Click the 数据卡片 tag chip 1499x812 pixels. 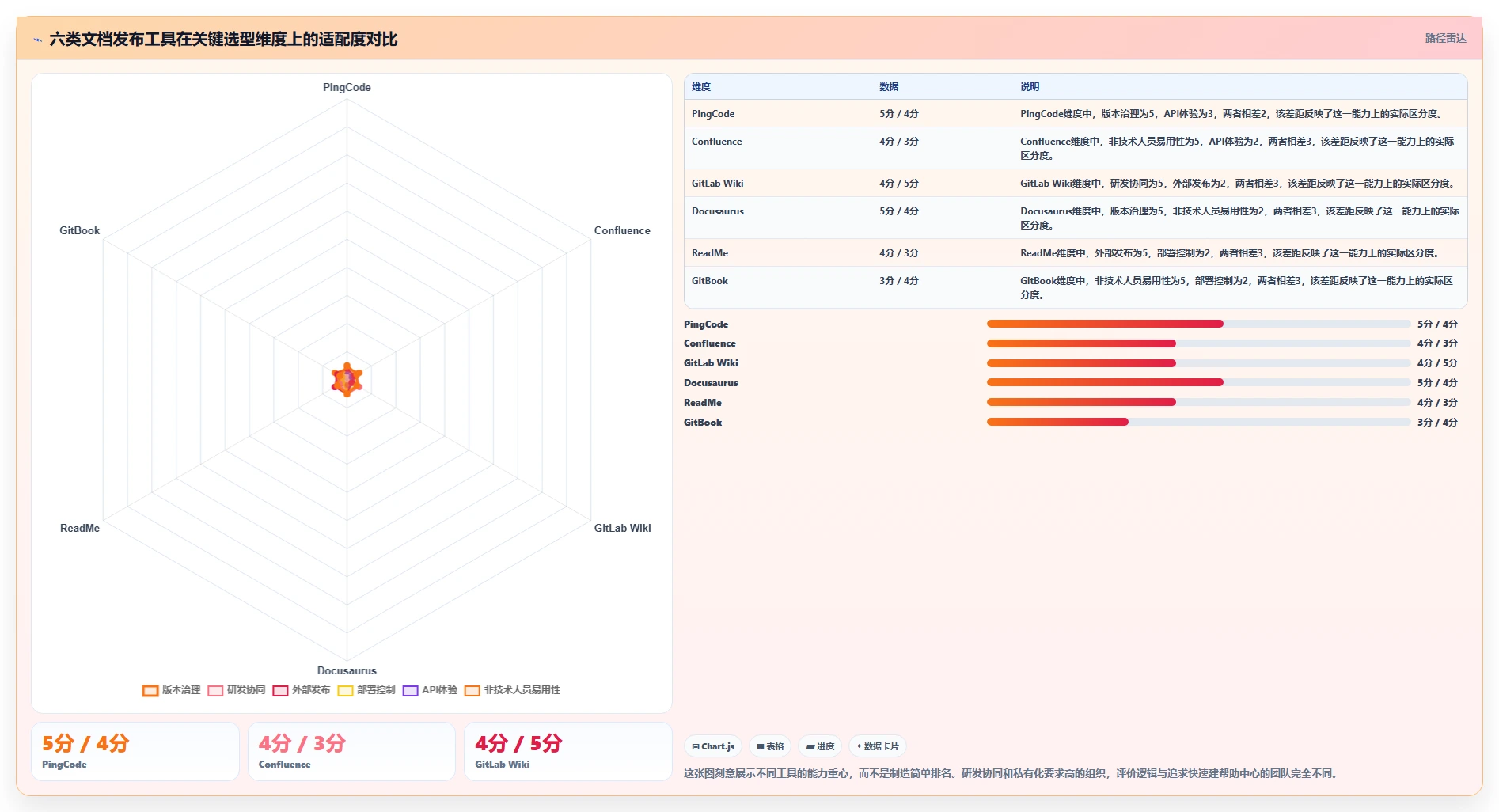tap(878, 746)
